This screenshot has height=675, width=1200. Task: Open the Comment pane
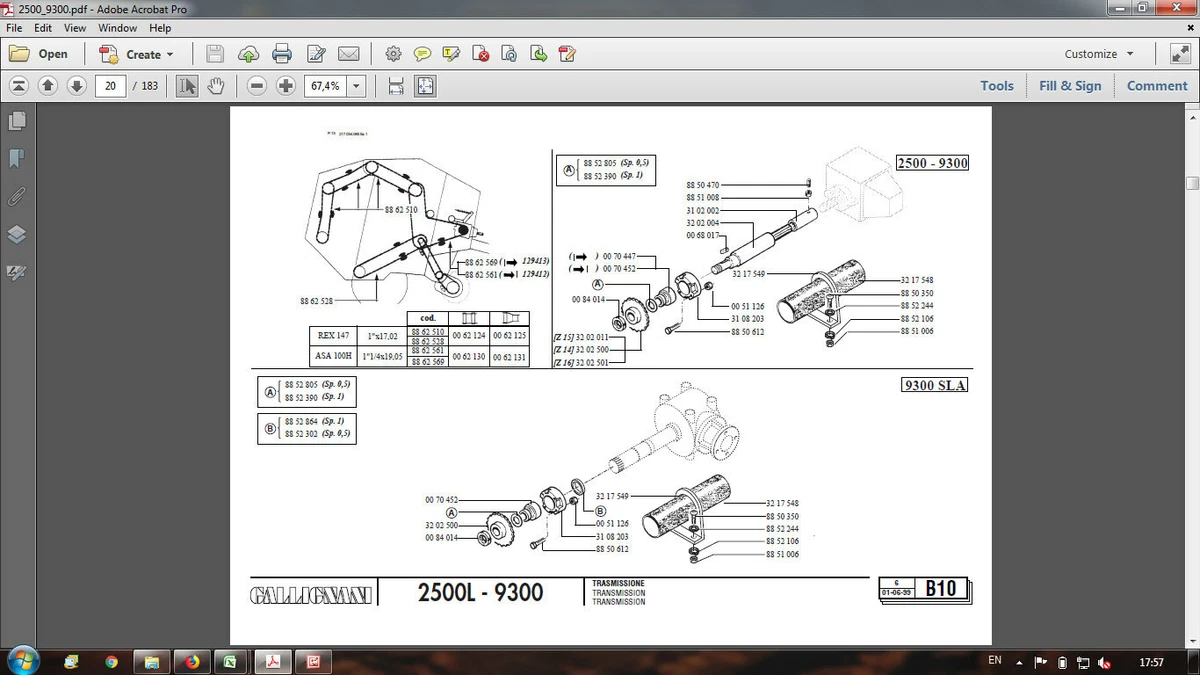tap(1157, 86)
